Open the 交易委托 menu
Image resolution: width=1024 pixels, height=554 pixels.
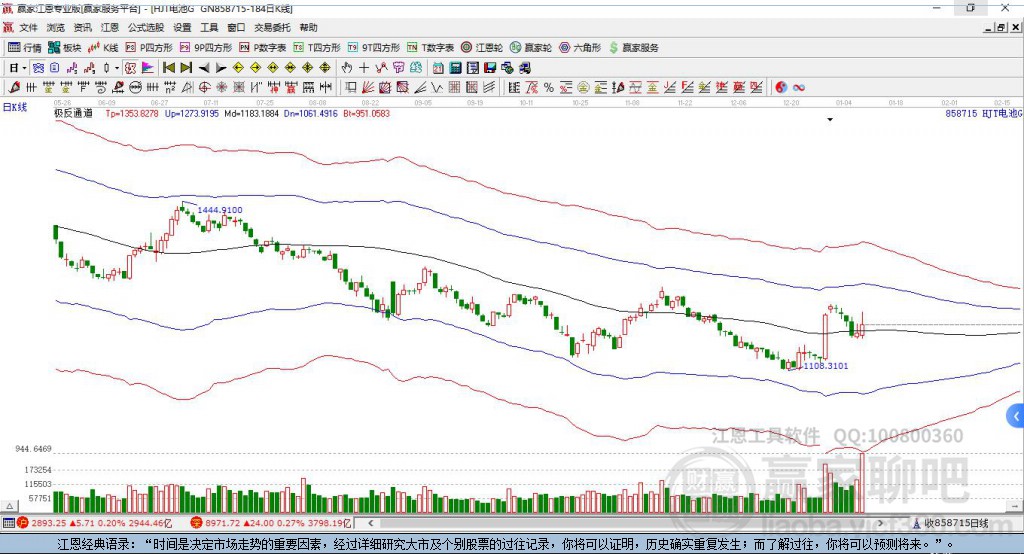tap(272, 27)
